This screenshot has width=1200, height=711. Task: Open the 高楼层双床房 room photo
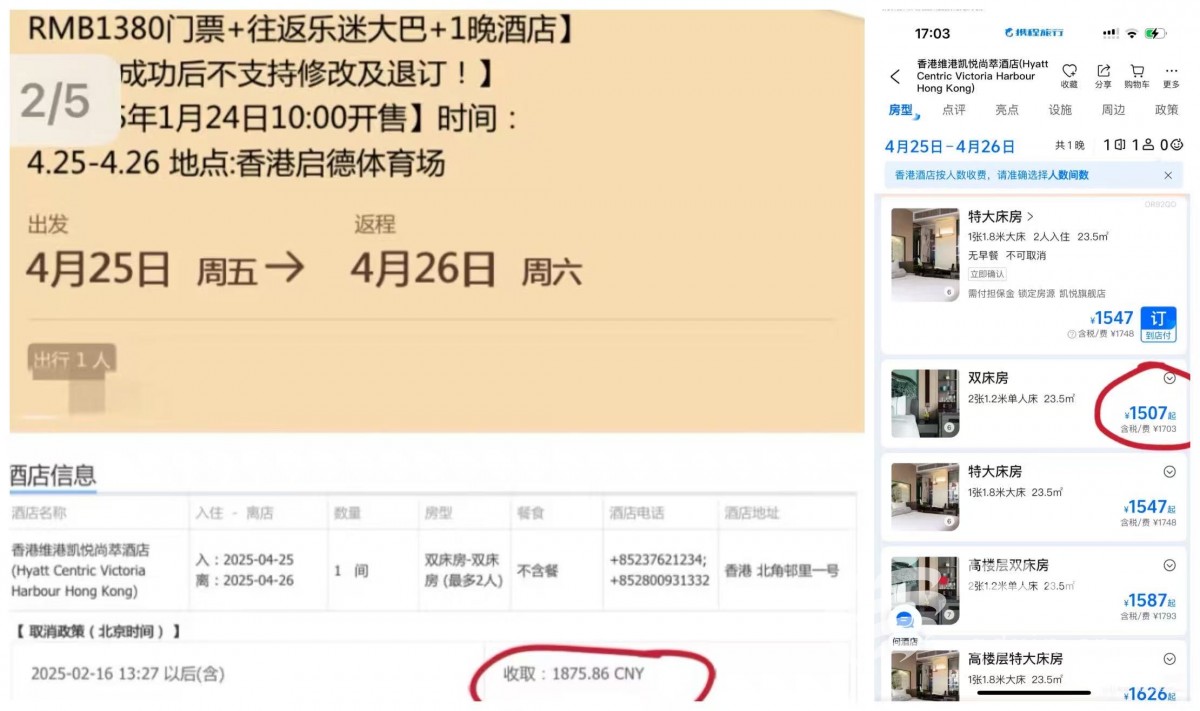[925, 590]
